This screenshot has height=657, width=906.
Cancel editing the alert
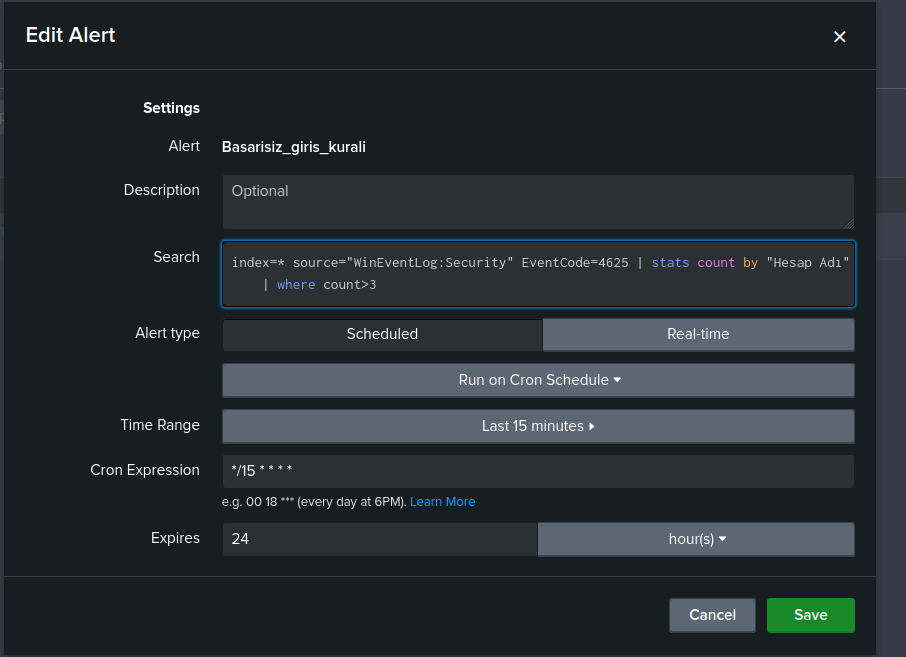pyautogui.click(x=712, y=615)
